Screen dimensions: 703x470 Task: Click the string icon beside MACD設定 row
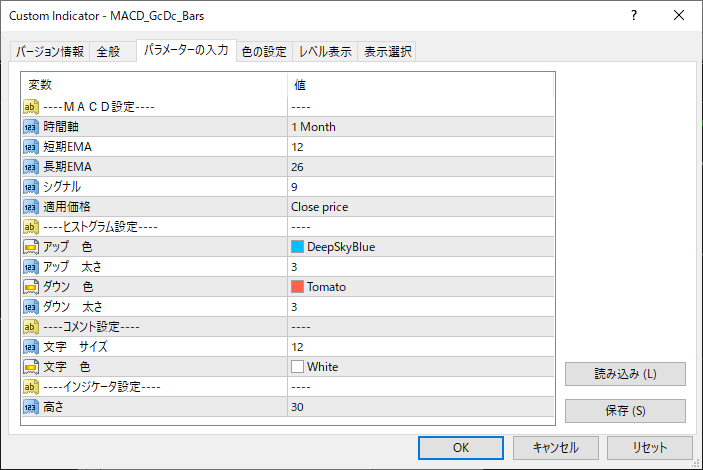click(31, 107)
